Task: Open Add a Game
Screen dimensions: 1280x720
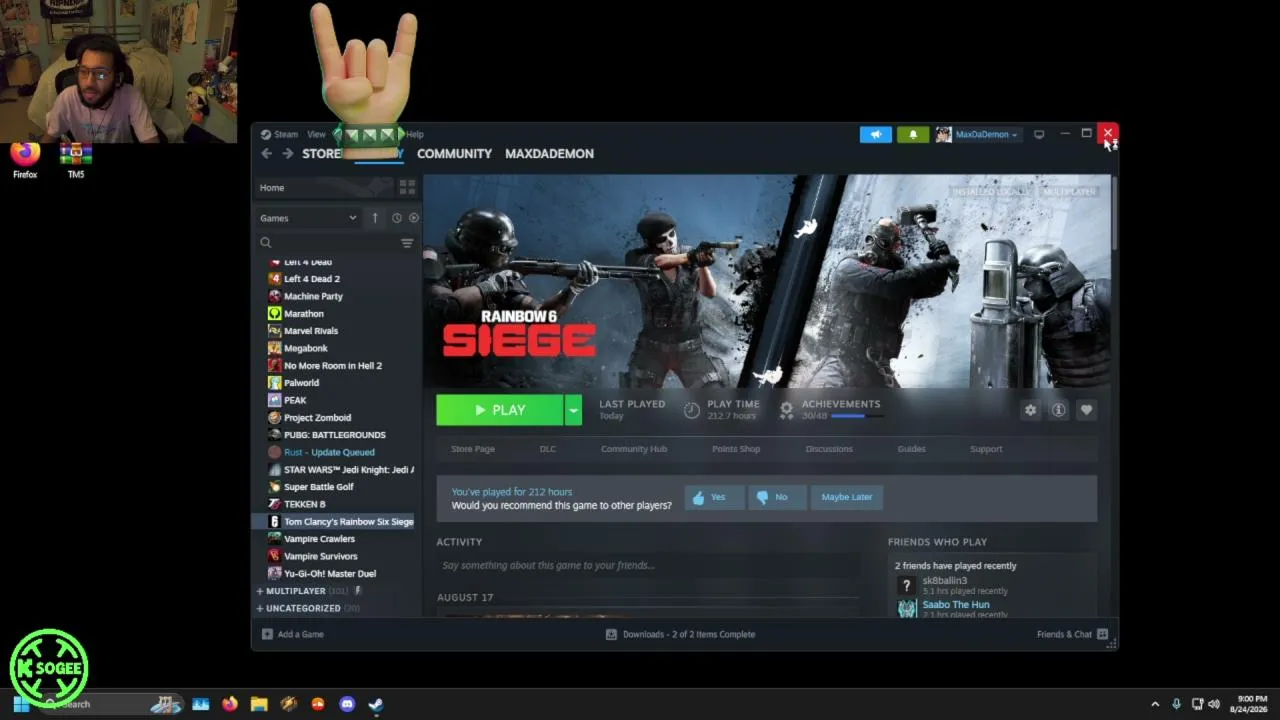Action: click(x=293, y=634)
